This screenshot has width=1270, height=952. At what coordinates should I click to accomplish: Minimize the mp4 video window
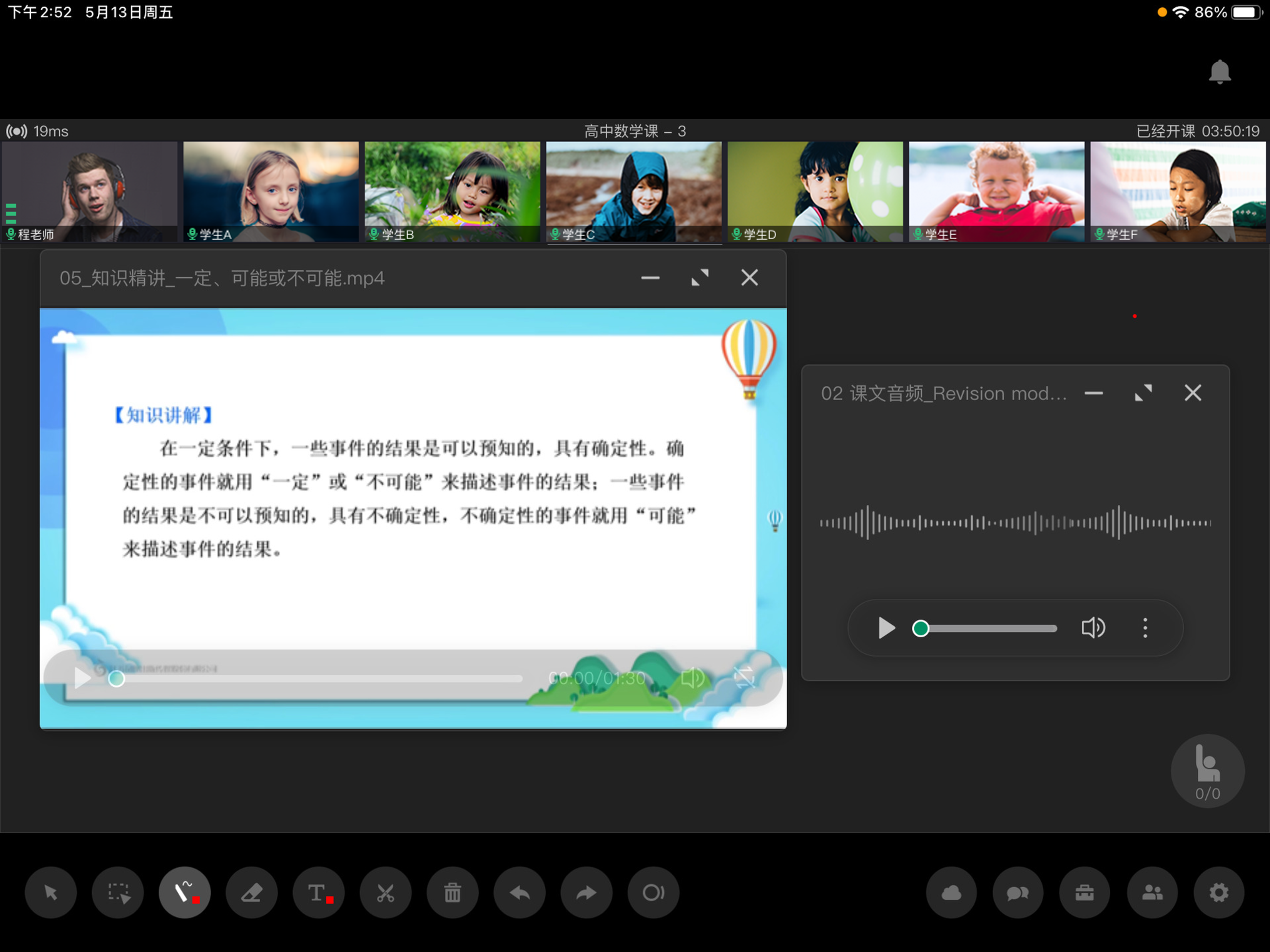(x=650, y=278)
